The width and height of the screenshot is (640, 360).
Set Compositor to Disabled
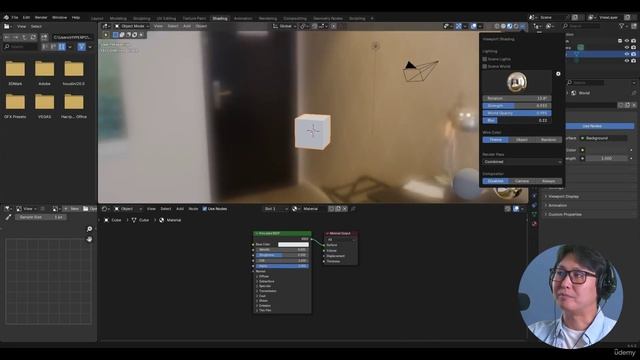pyautogui.click(x=496, y=181)
